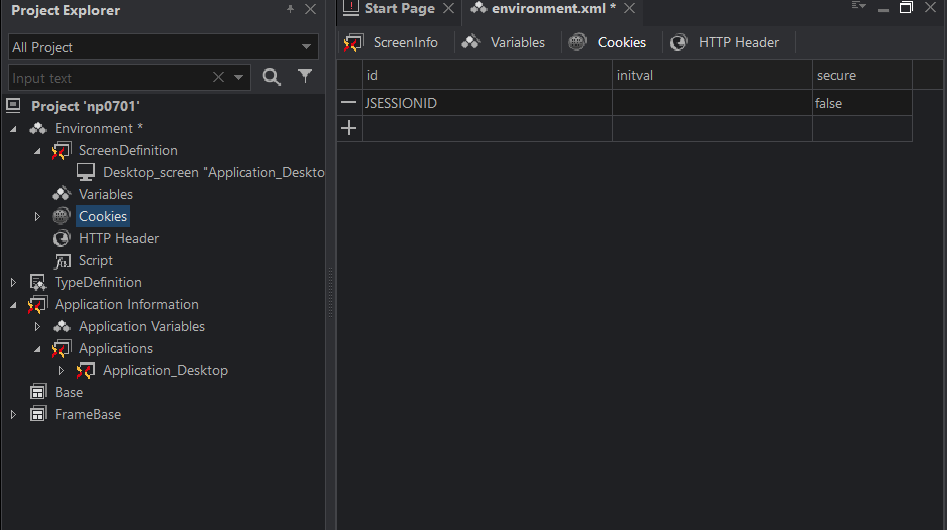Select the Script tree item
Image resolution: width=947 pixels, height=530 pixels.
95,261
